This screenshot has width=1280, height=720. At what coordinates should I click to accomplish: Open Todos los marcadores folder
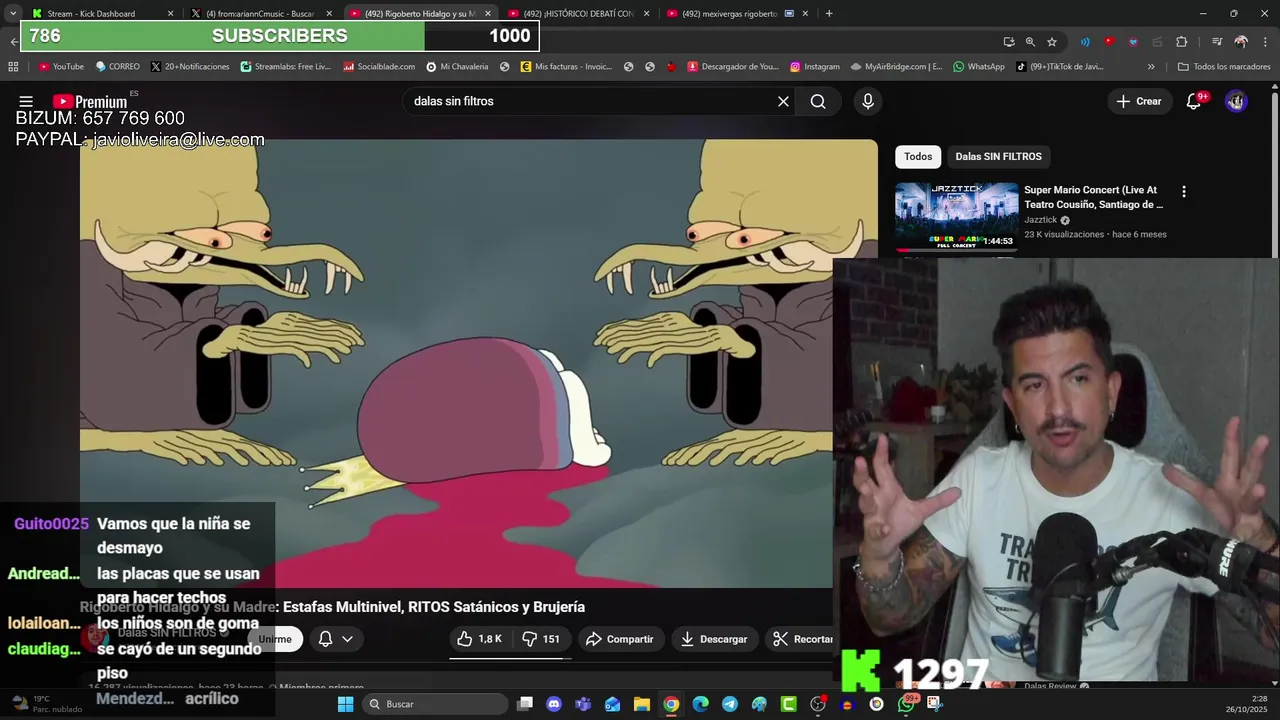[x=1224, y=67]
